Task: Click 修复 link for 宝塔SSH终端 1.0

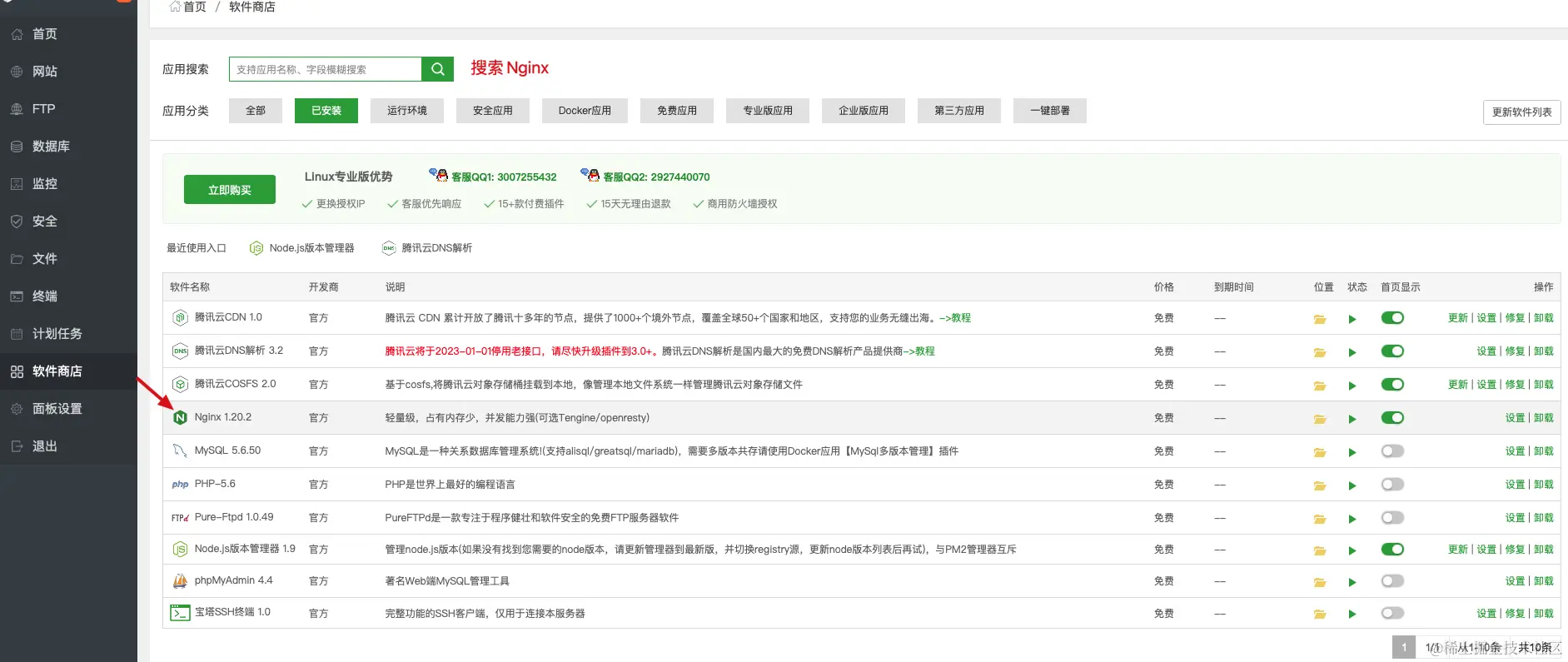Action: tap(1515, 614)
